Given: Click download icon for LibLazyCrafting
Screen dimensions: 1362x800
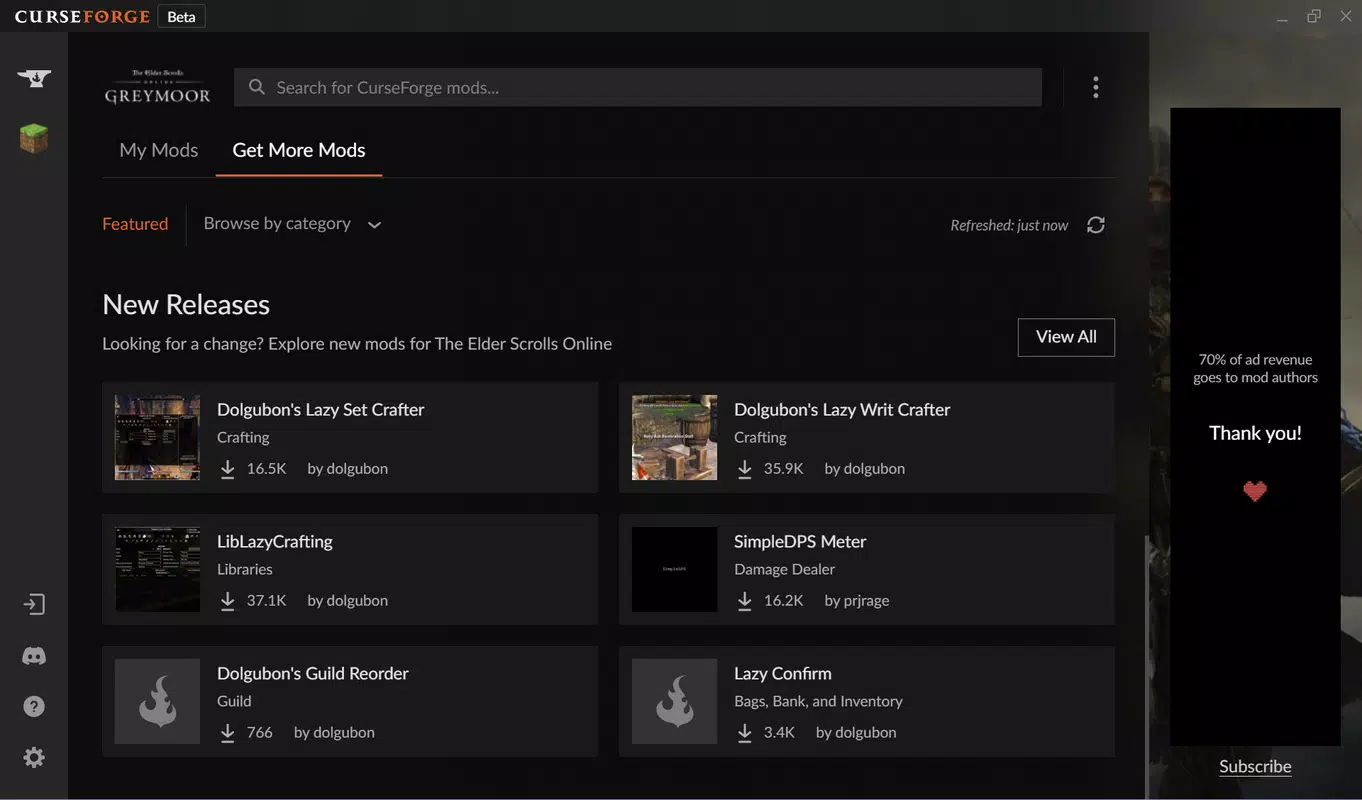Looking at the screenshot, I should pyautogui.click(x=228, y=601).
